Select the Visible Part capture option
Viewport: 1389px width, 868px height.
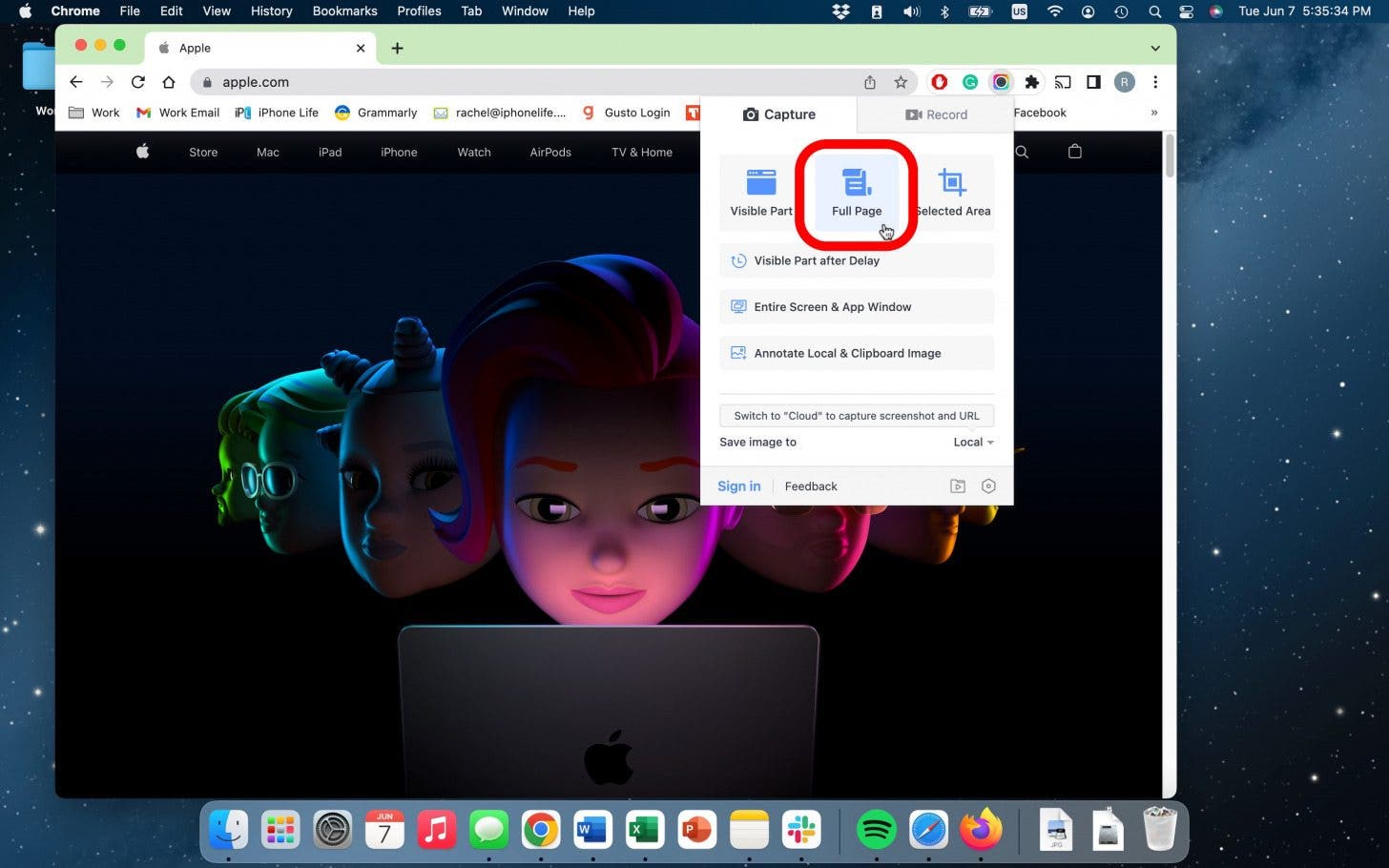[x=760, y=191]
